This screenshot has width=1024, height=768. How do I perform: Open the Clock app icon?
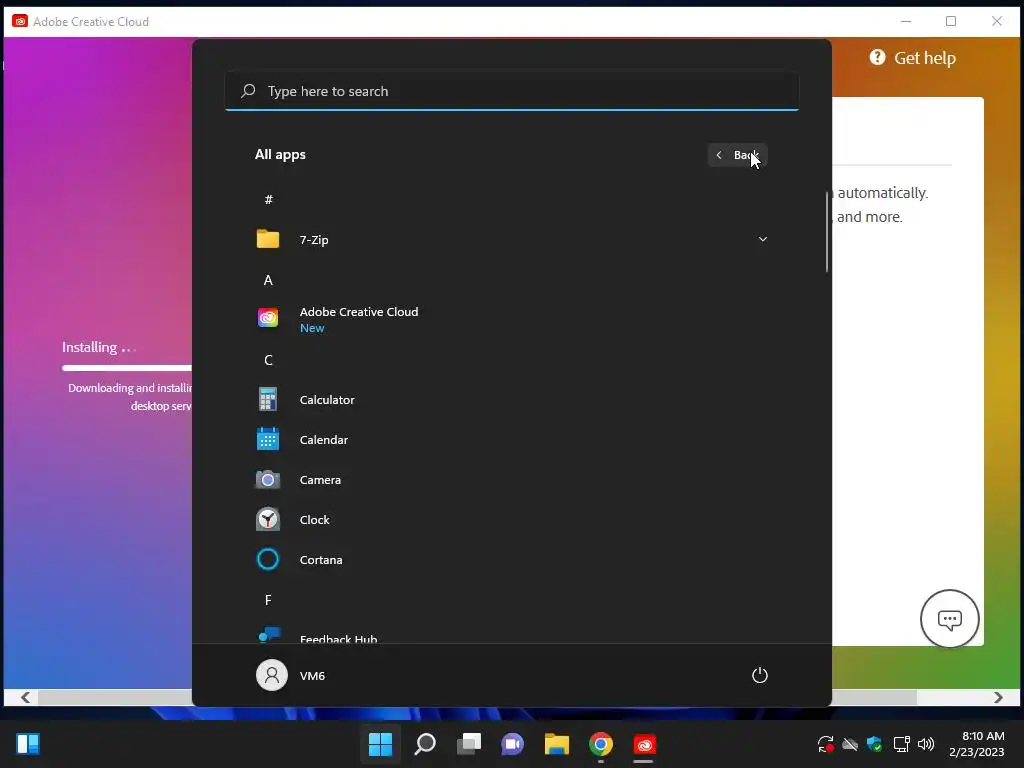(268, 519)
